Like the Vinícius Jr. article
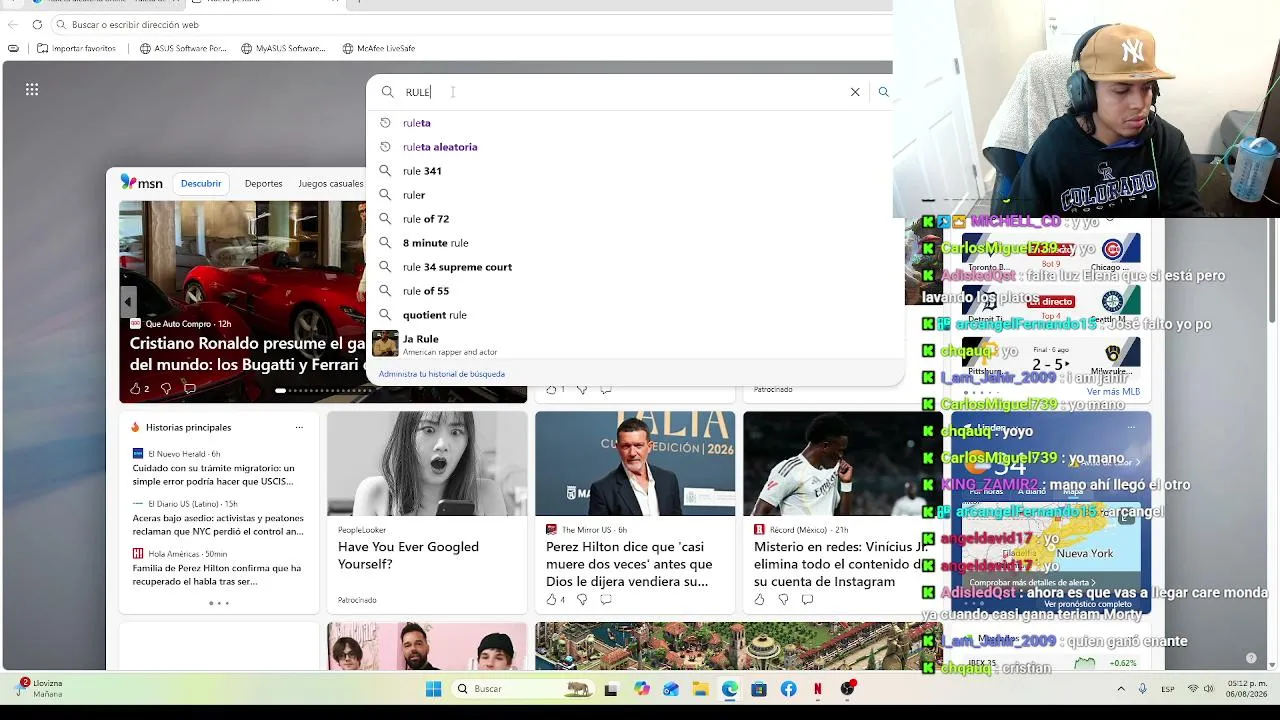This screenshot has width=1280, height=720. click(759, 600)
